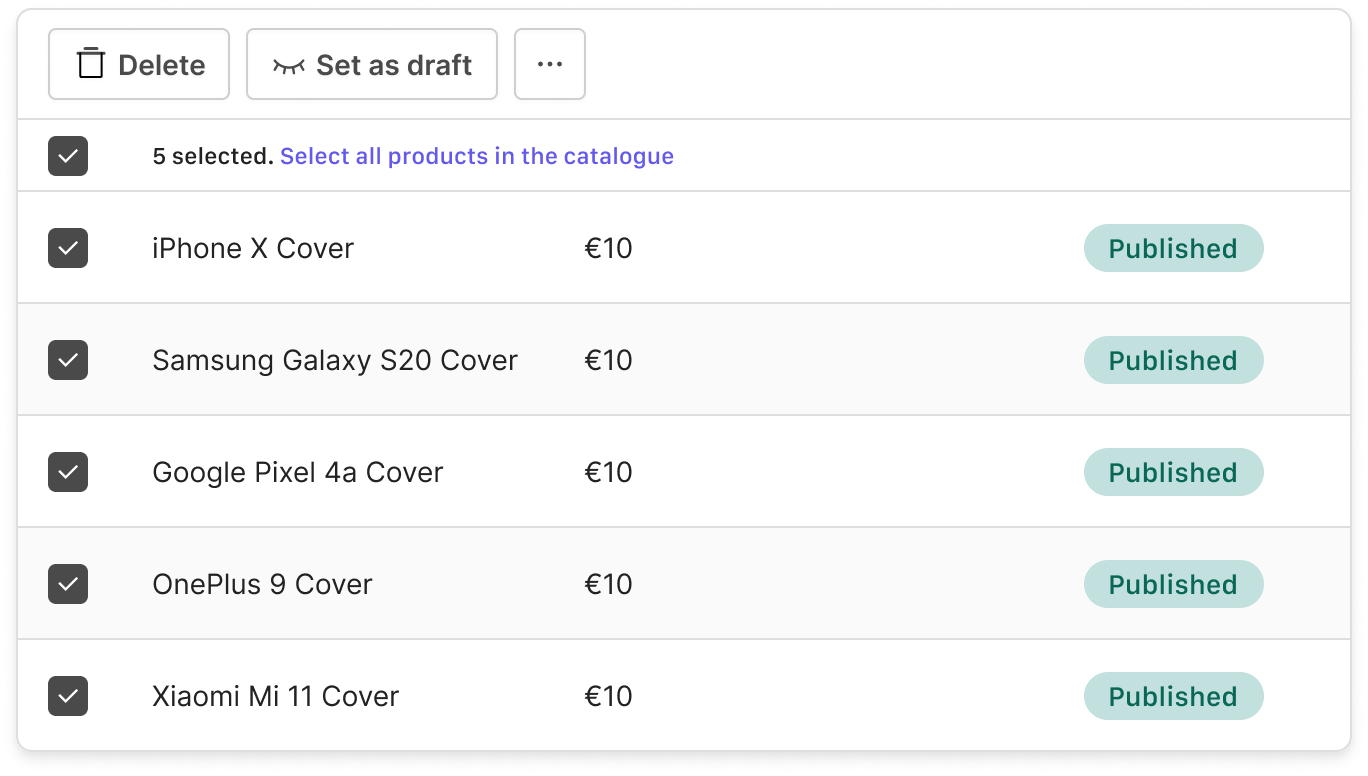Toggle the Google Pixel 4a Cover checkbox
The width and height of the screenshot is (1368, 776).
tap(68, 472)
